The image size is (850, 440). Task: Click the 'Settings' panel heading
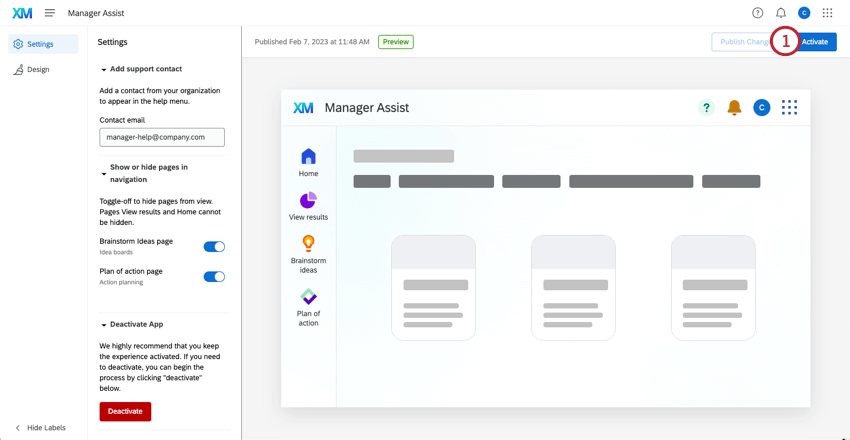tap(112, 42)
